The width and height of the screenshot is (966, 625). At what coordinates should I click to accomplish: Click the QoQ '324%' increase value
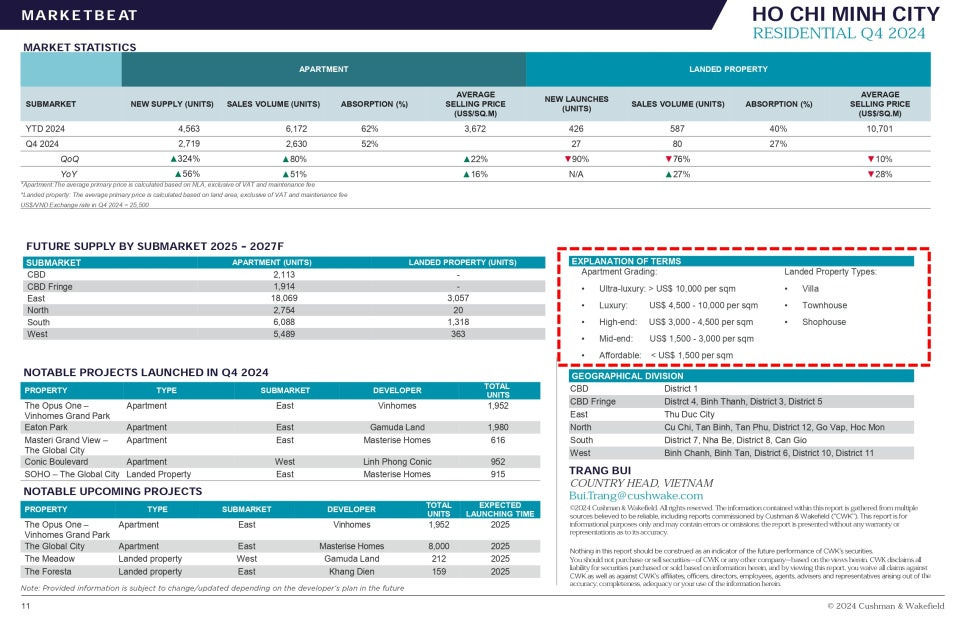click(x=185, y=159)
